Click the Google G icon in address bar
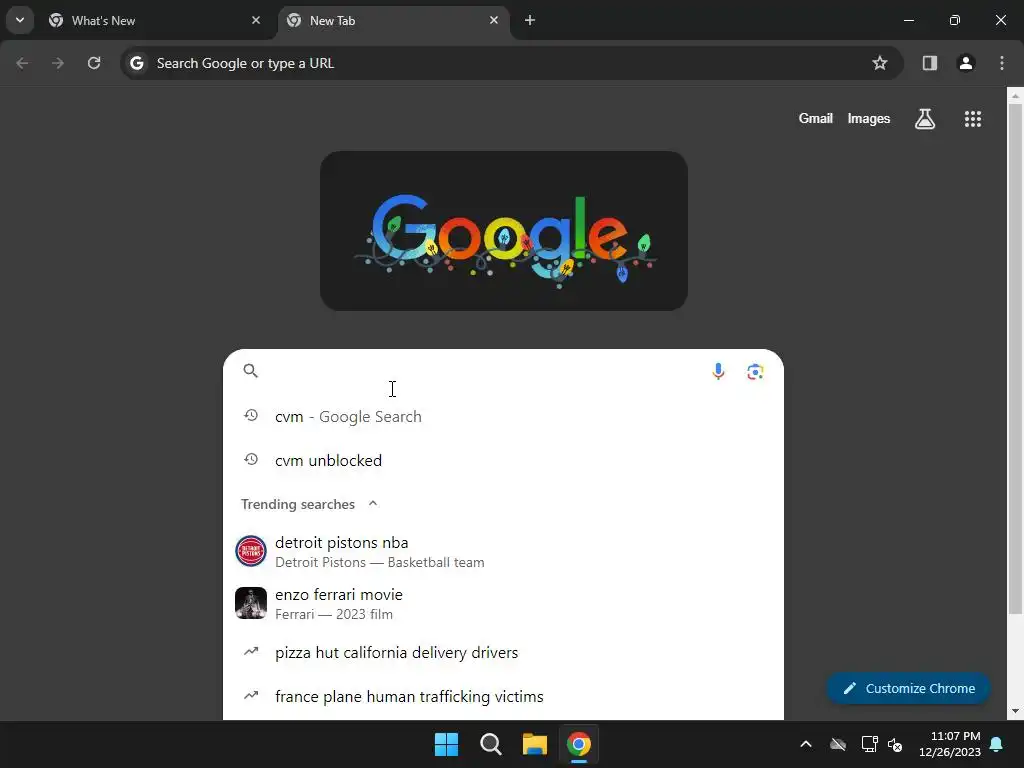 tap(136, 63)
